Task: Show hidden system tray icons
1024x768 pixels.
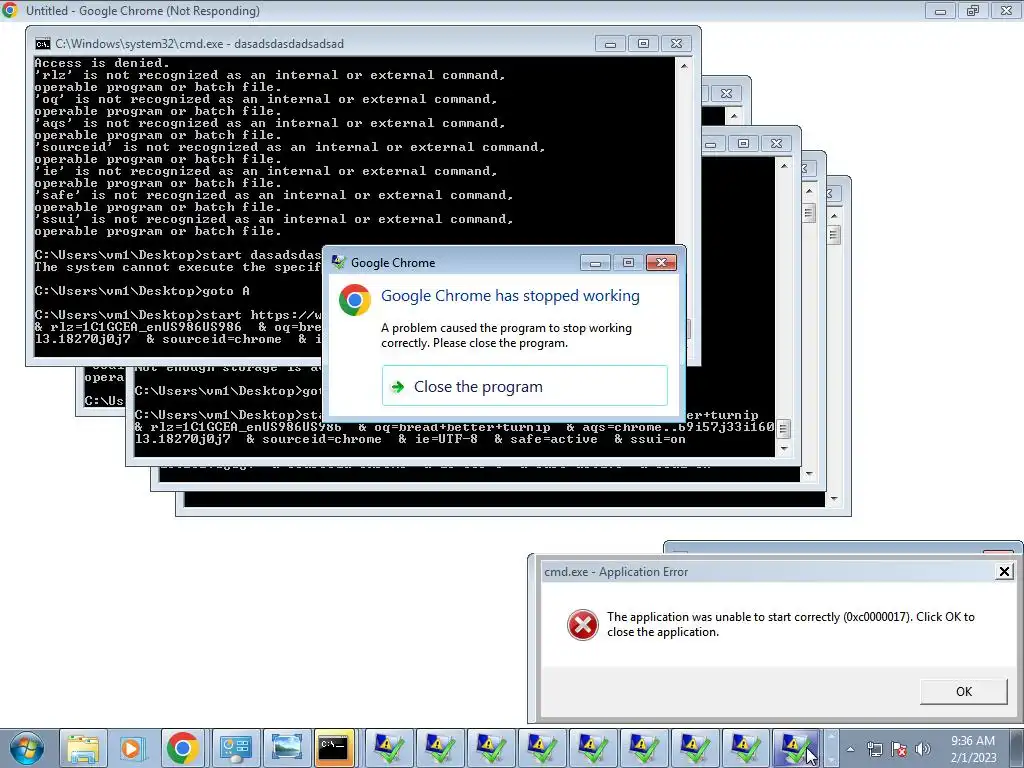Action: tap(850, 749)
